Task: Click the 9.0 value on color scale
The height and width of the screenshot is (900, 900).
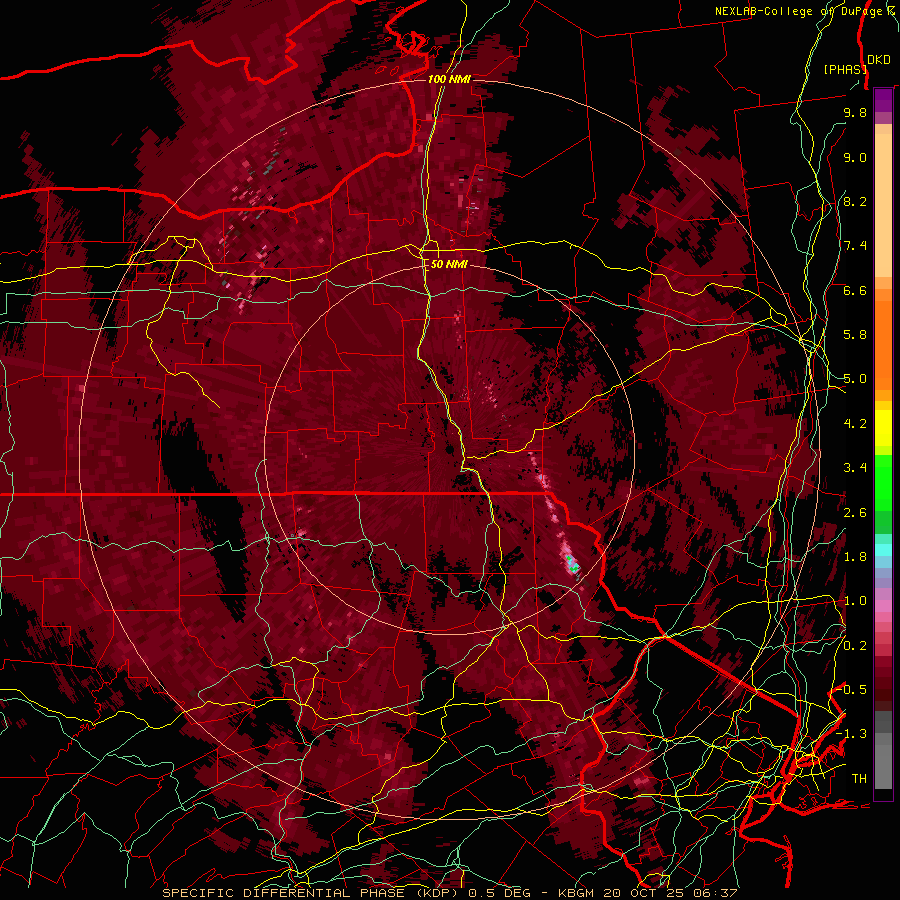Action: 855,157
